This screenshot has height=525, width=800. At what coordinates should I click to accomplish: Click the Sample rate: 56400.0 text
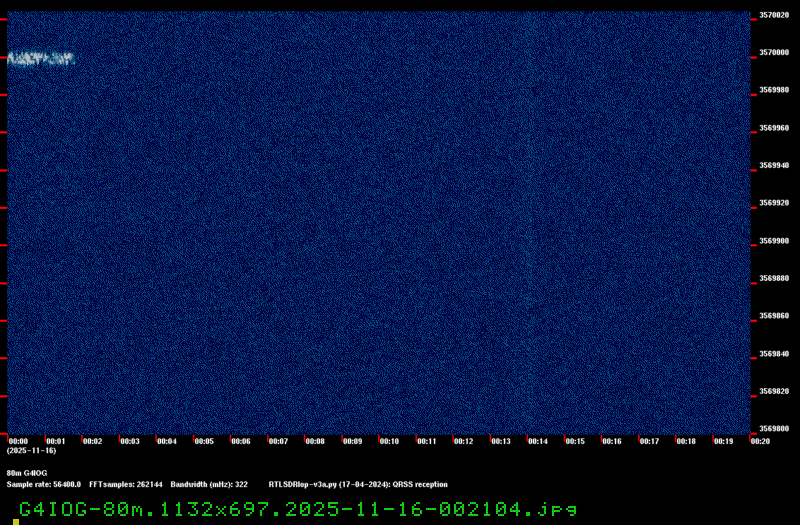(44, 485)
